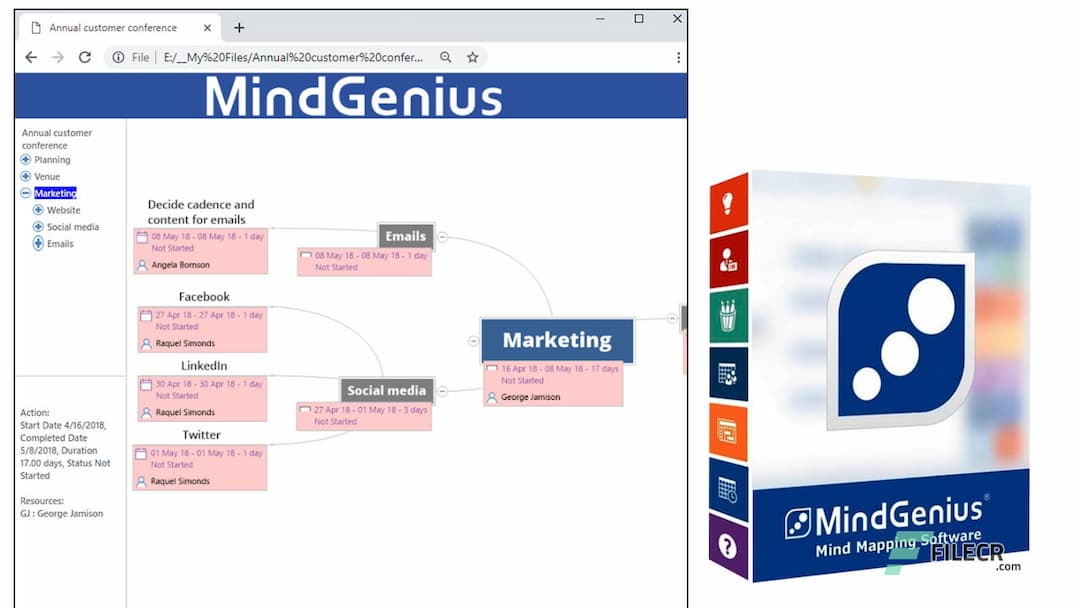Click the reload page icon

click(x=84, y=57)
